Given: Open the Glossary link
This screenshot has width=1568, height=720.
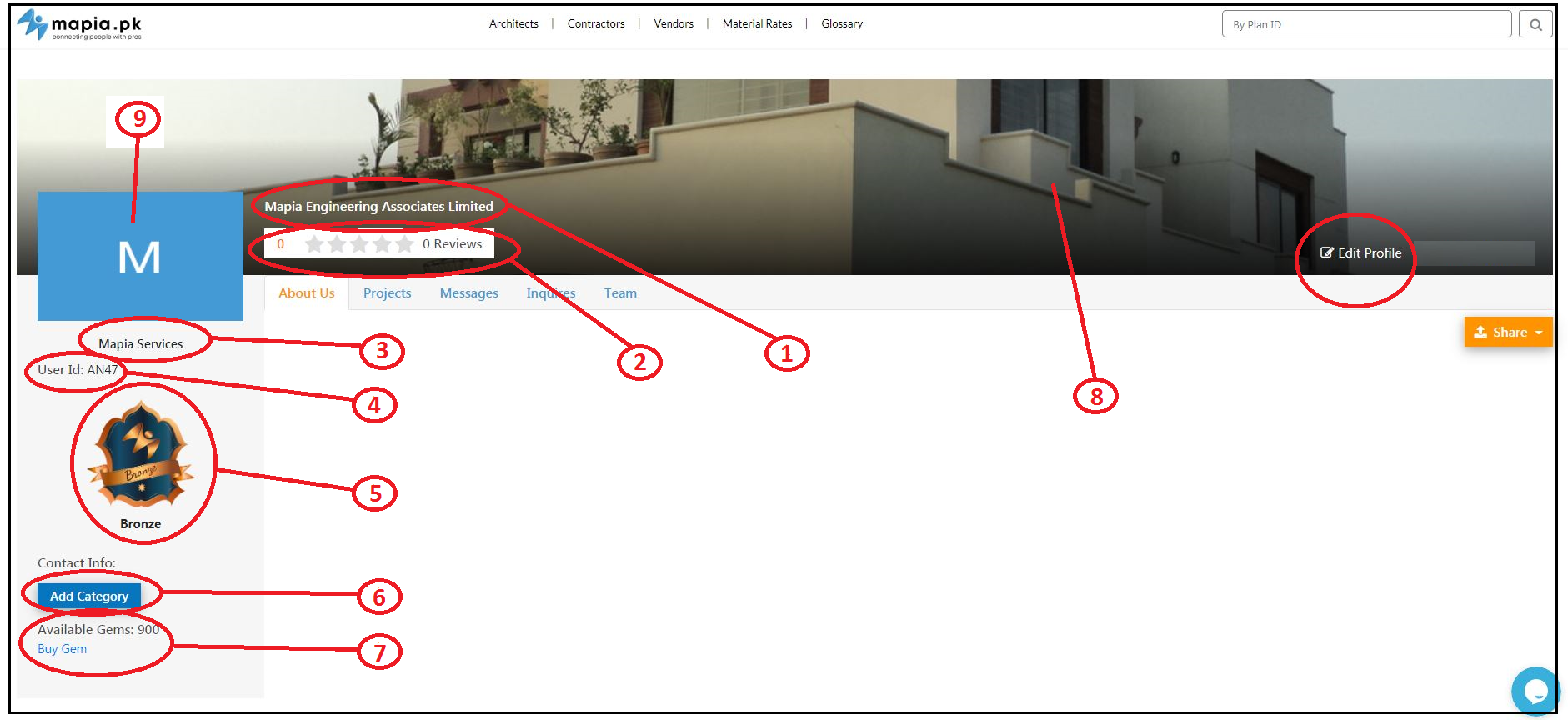Looking at the screenshot, I should (x=842, y=23).
